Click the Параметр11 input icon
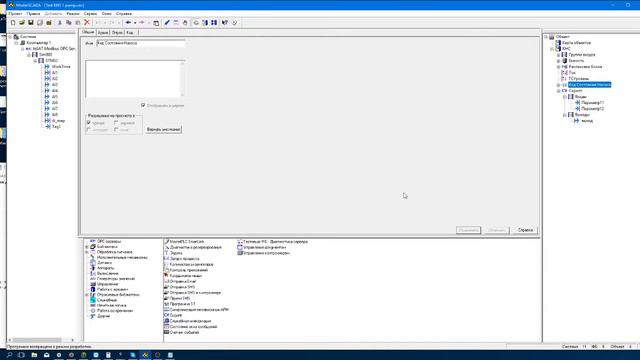 577,103
